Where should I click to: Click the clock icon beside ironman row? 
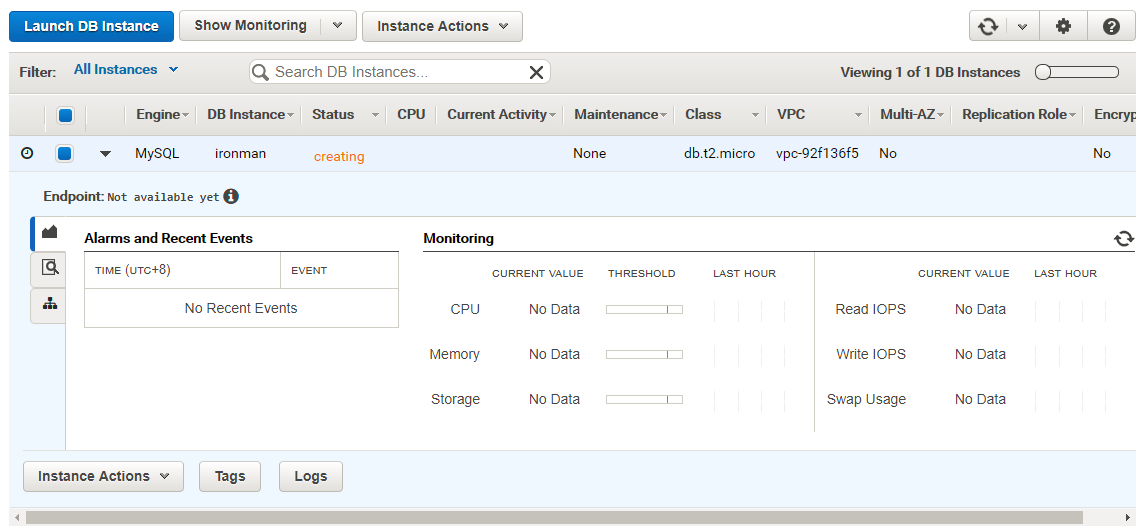(x=27, y=153)
